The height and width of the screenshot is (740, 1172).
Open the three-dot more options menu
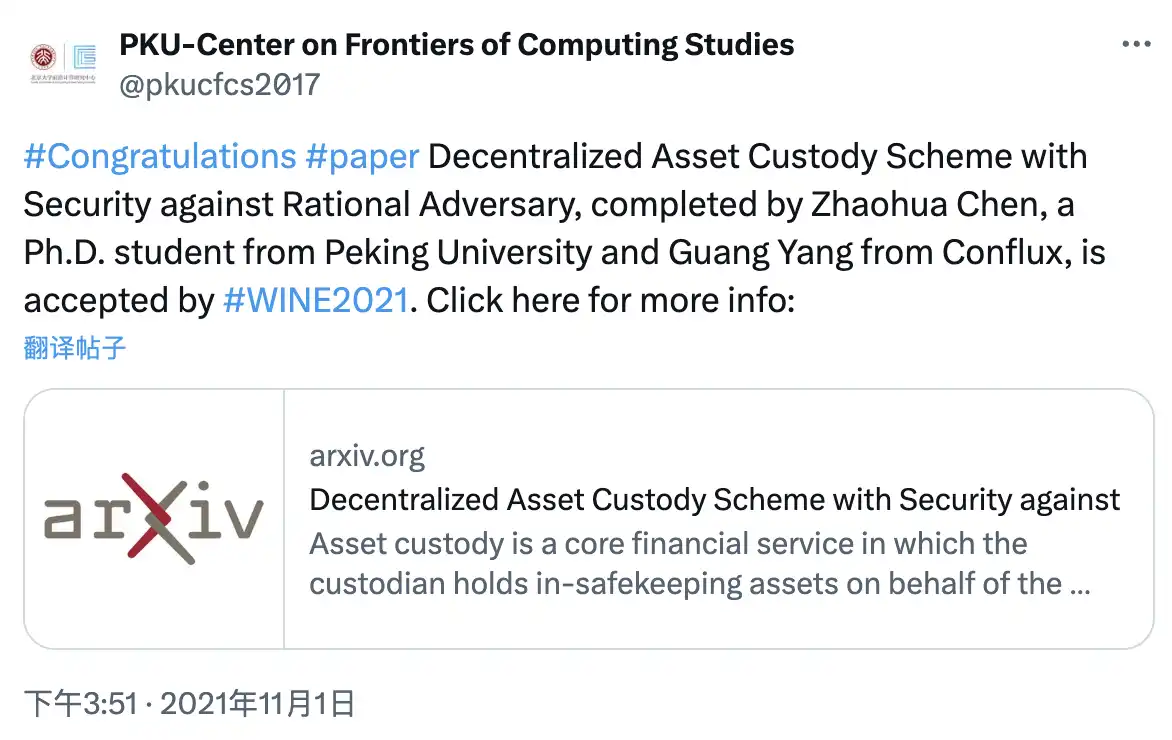click(x=1136, y=44)
